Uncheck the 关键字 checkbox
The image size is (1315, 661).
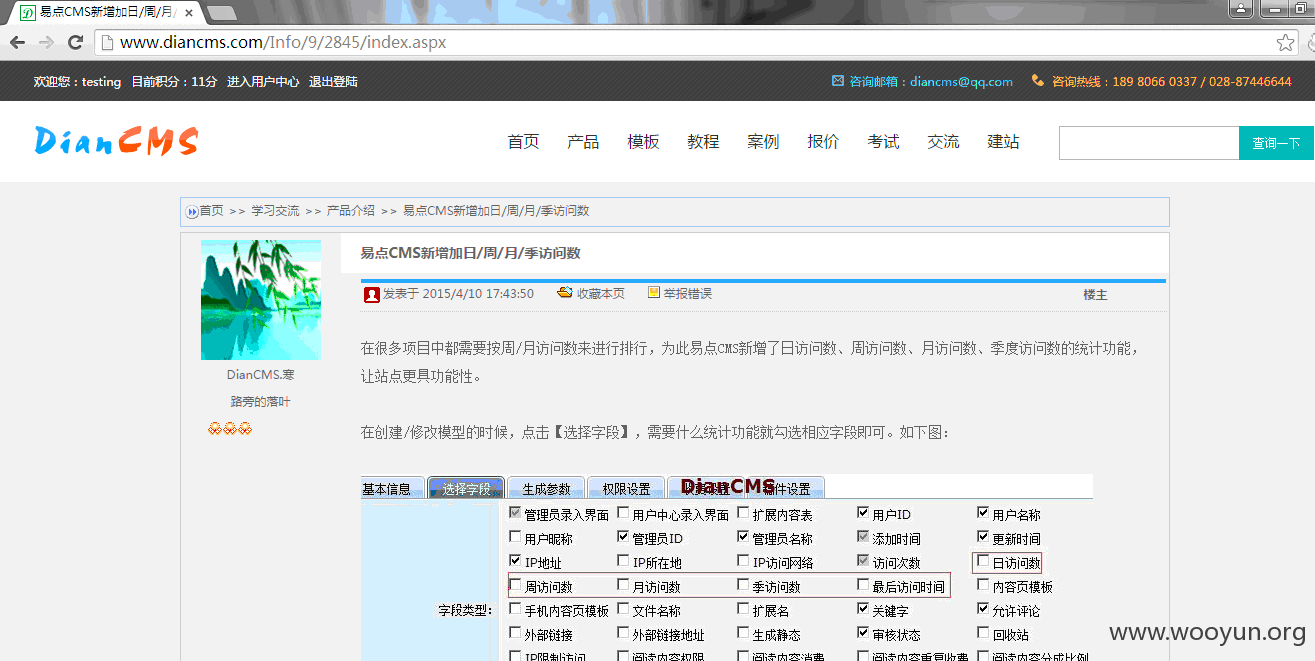pyautogui.click(x=863, y=609)
